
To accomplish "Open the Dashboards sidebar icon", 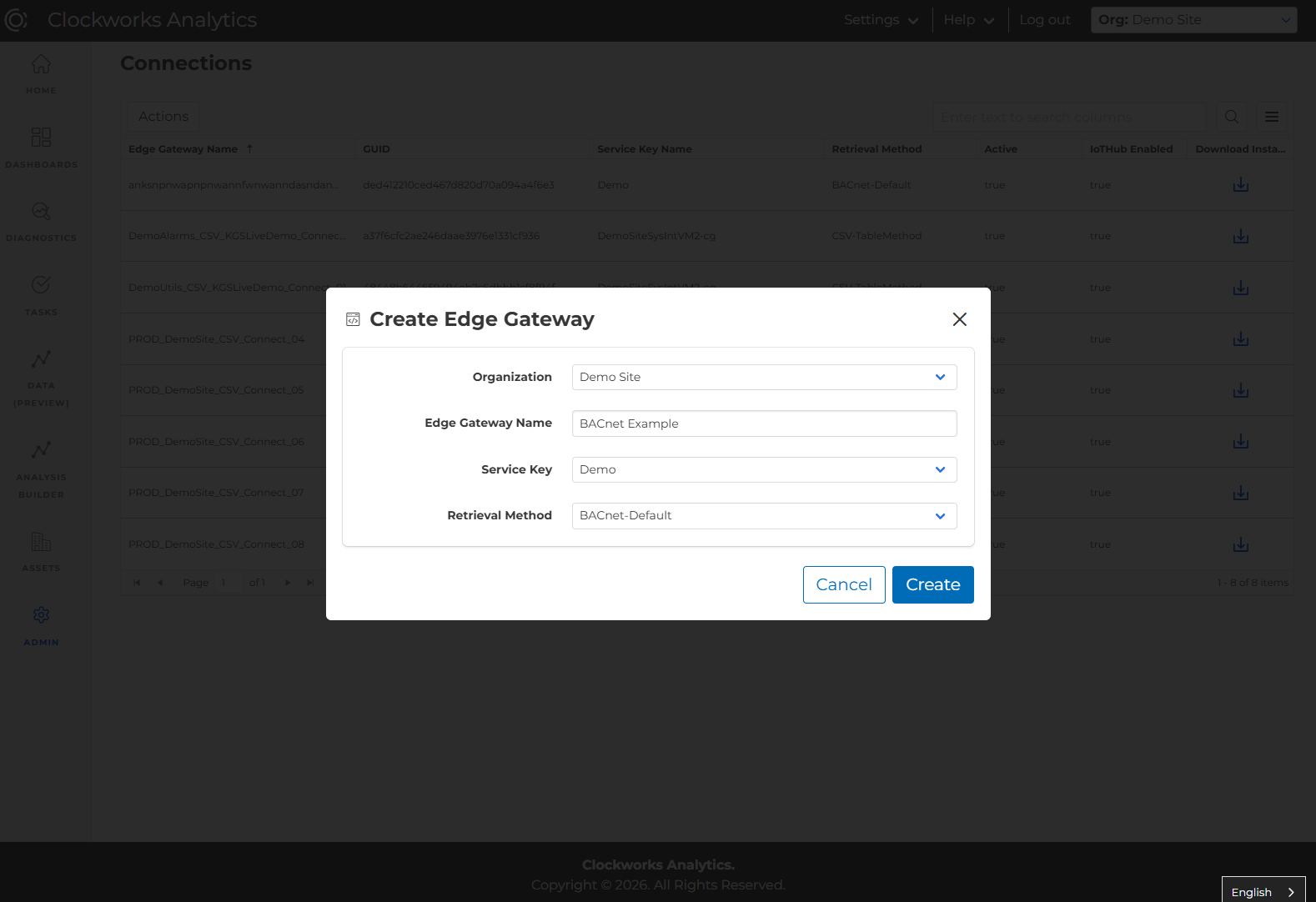I will [x=41, y=137].
